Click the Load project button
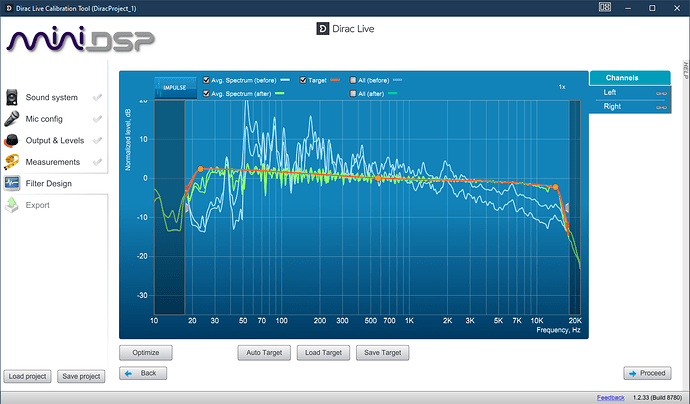Screen dimensions: 690x404 pos(27,376)
